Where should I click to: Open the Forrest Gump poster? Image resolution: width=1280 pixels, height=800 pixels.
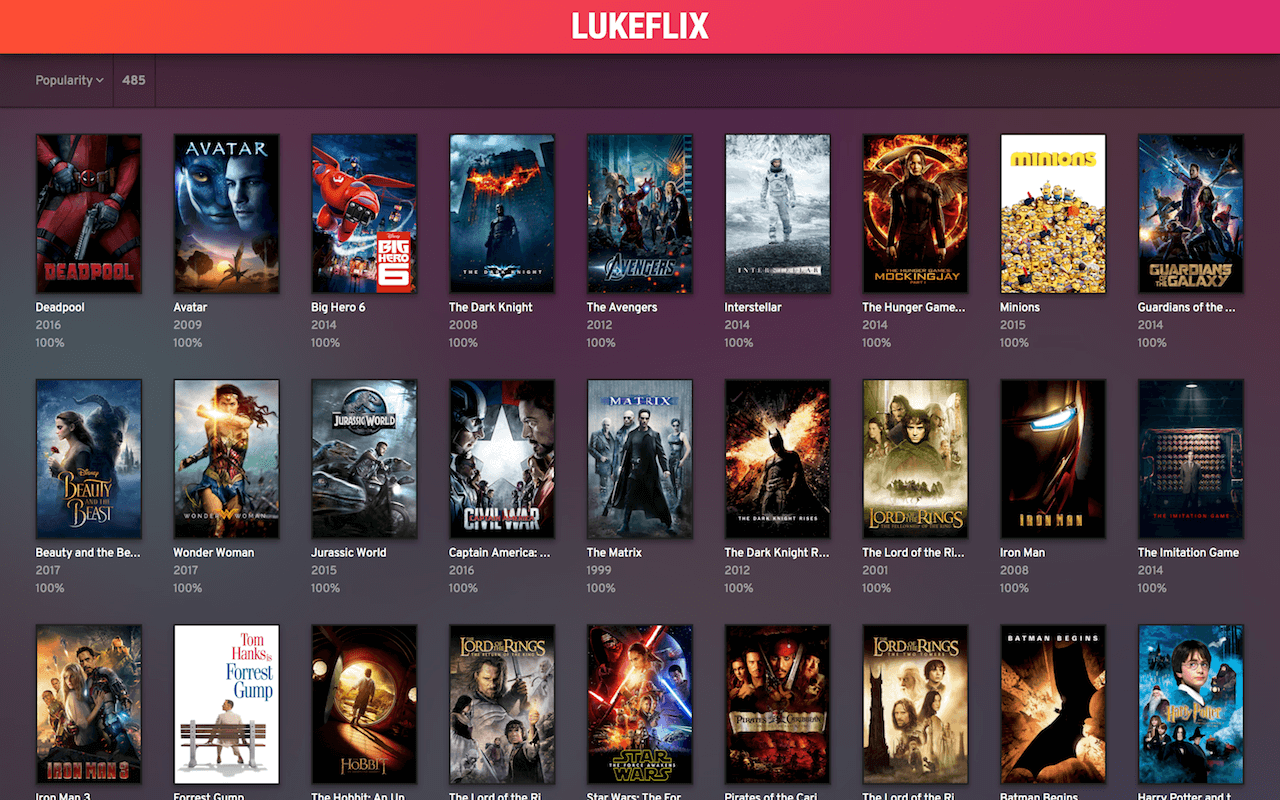click(226, 704)
